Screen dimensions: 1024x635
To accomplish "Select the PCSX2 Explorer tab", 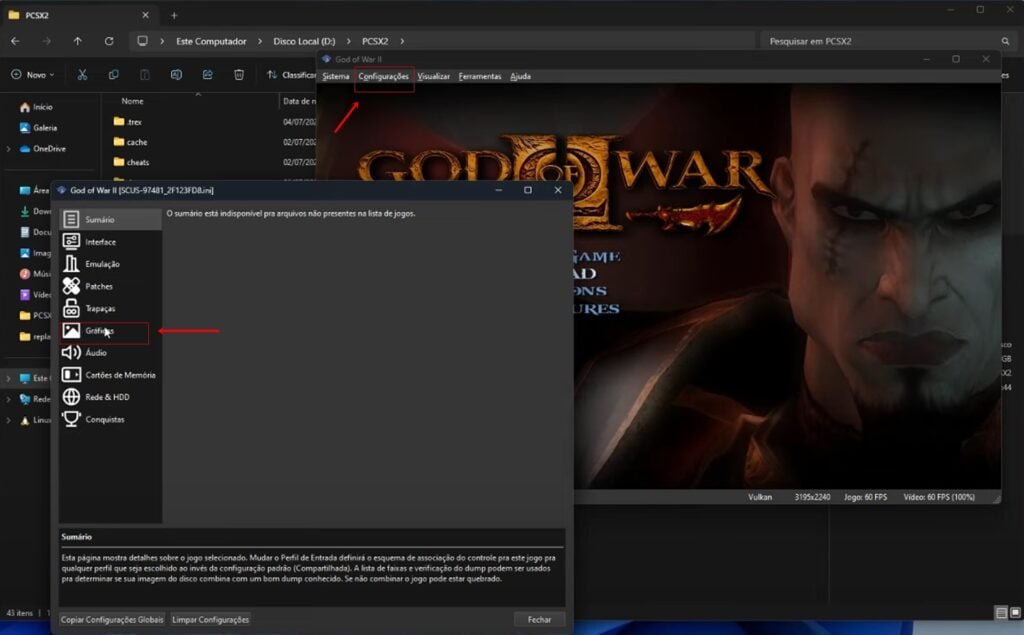I will tap(78, 15).
